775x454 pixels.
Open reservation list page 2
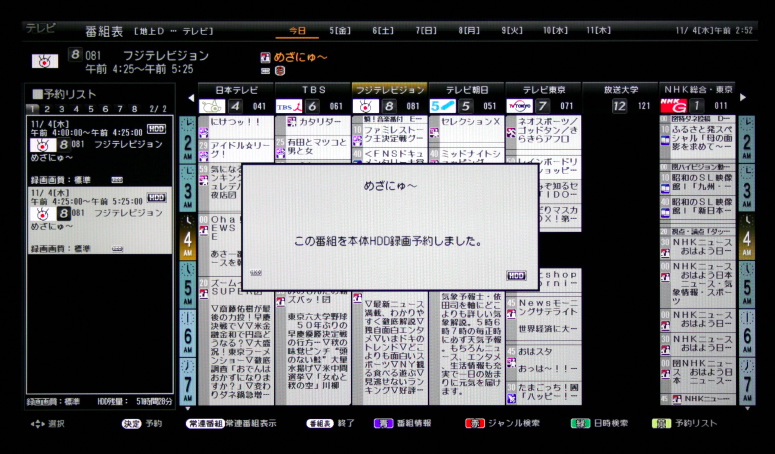(47, 109)
